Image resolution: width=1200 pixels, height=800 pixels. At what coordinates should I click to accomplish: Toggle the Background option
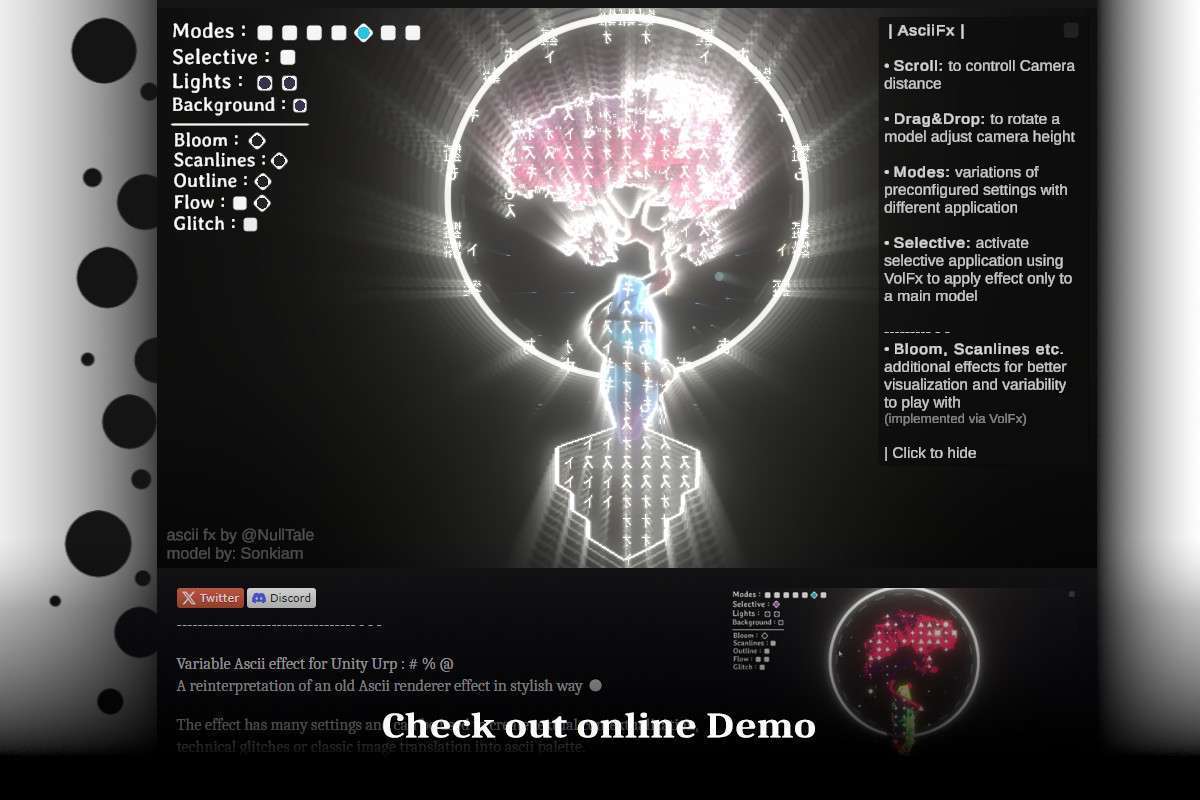(300, 105)
